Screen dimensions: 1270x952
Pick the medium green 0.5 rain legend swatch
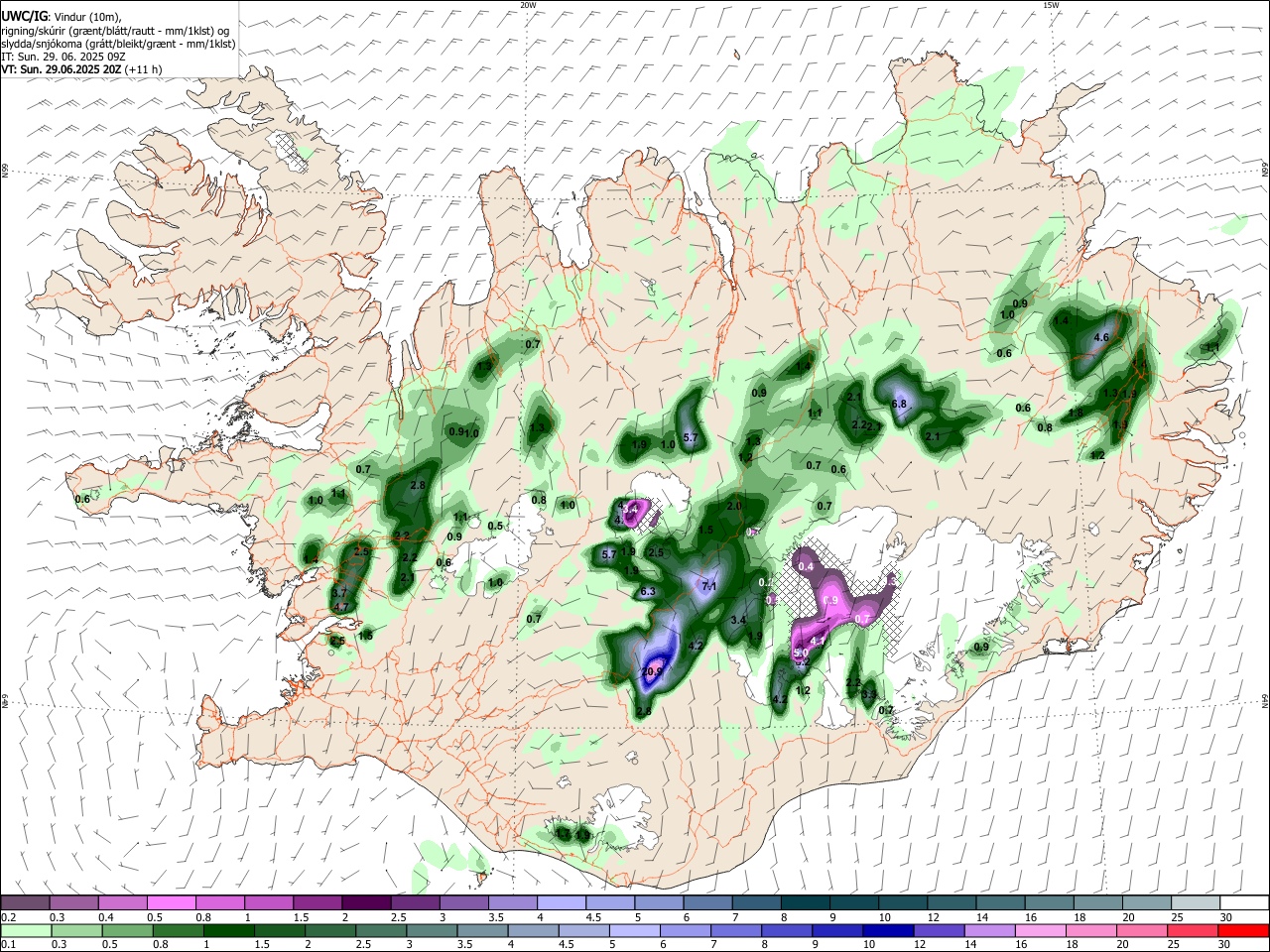(x=127, y=930)
